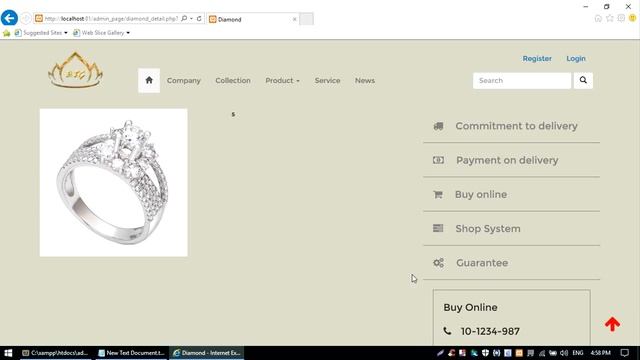Click Payment on delivery text
The width and height of the screenshot is (640, 360).
point(507,160)
